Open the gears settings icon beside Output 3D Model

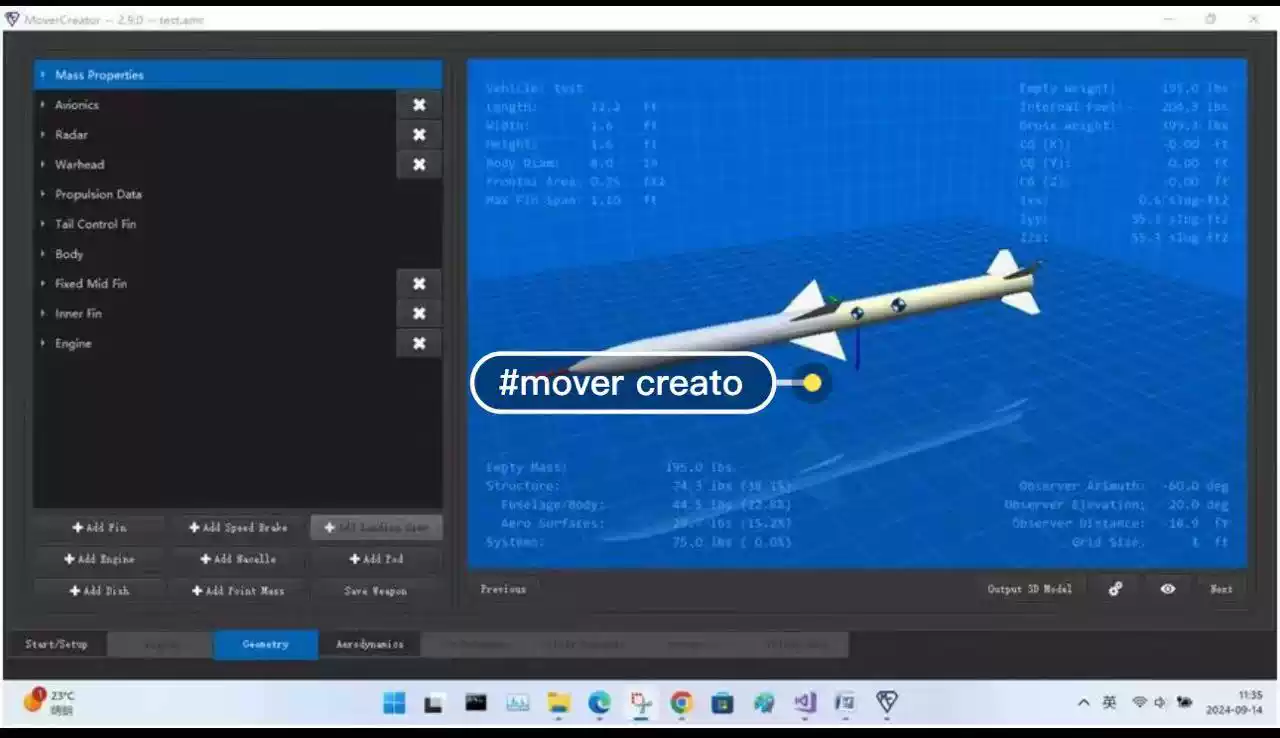[1115, 589]
